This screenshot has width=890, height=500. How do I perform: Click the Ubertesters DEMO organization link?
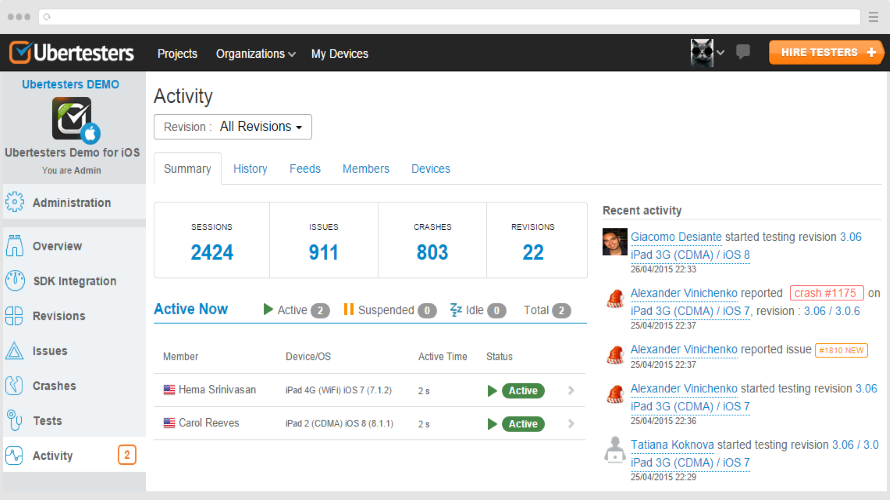[70, 84]
